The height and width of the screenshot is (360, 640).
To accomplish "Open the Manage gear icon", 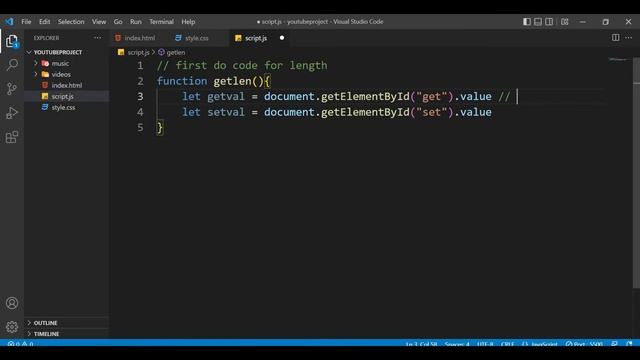I will (x=12, y=327).
